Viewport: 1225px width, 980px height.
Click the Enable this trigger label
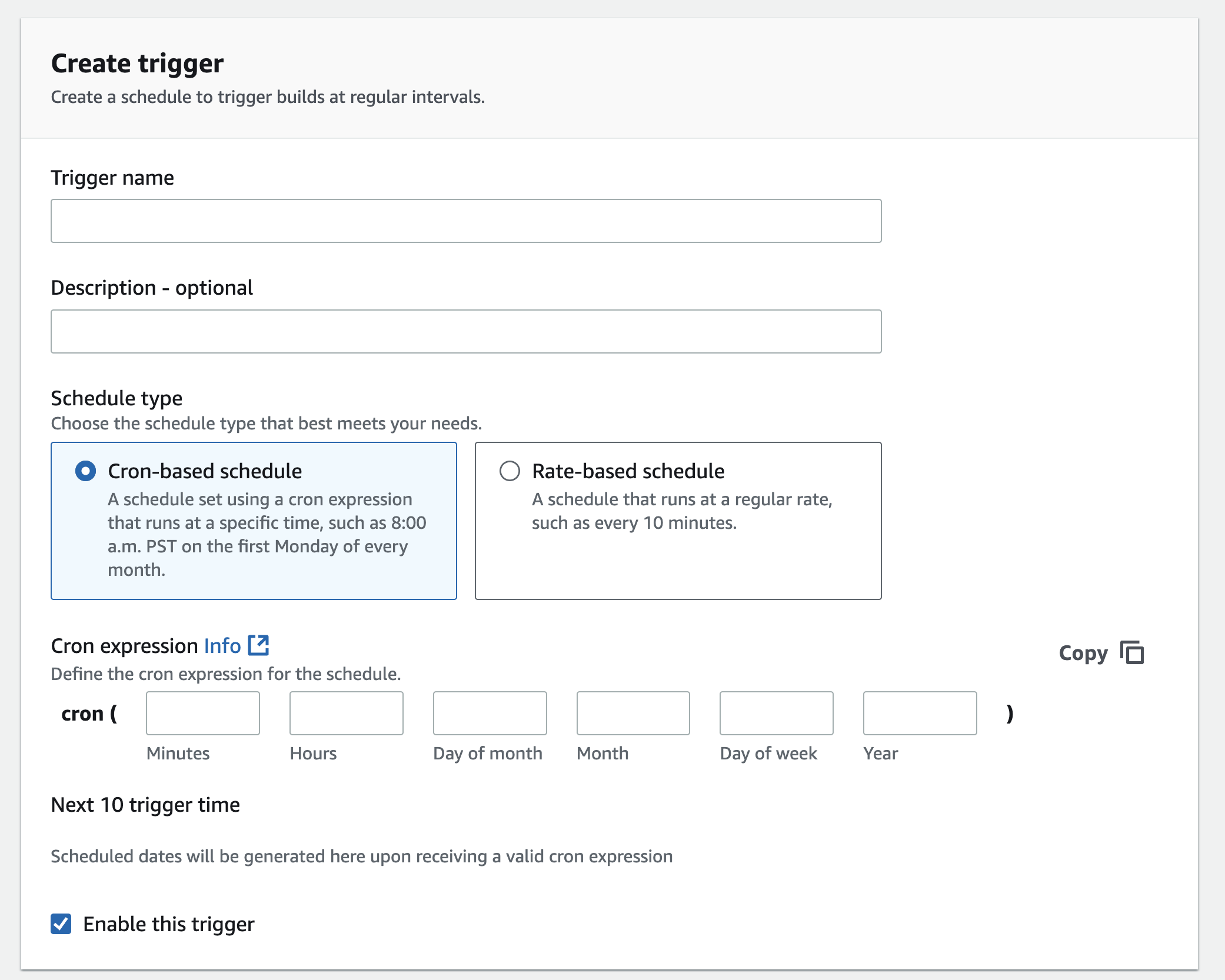[169, 924]
